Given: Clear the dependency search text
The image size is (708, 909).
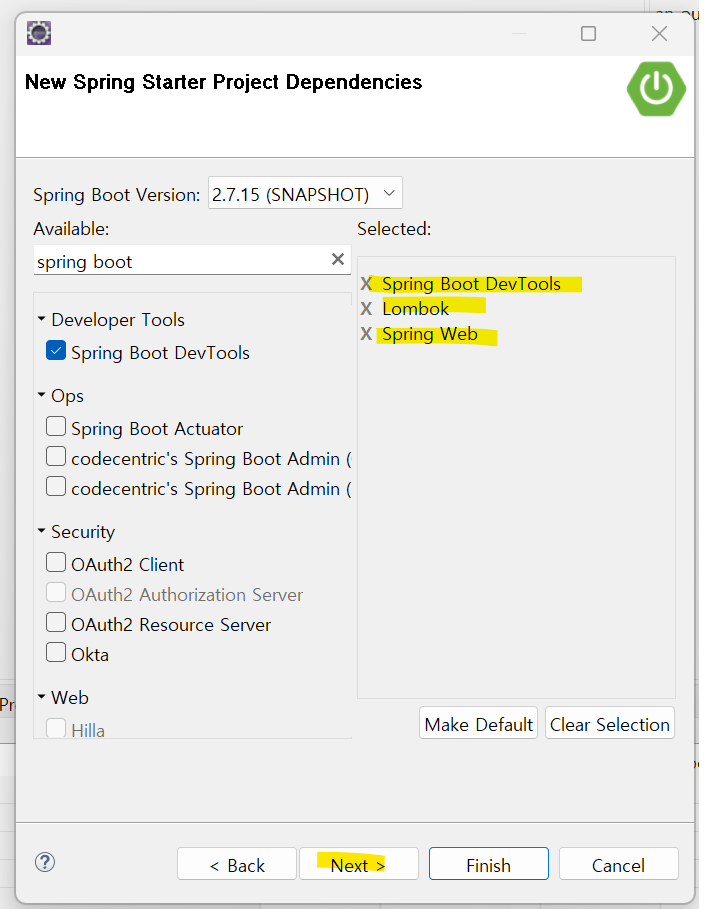Looking at the screenshot, I should [338, 259].
